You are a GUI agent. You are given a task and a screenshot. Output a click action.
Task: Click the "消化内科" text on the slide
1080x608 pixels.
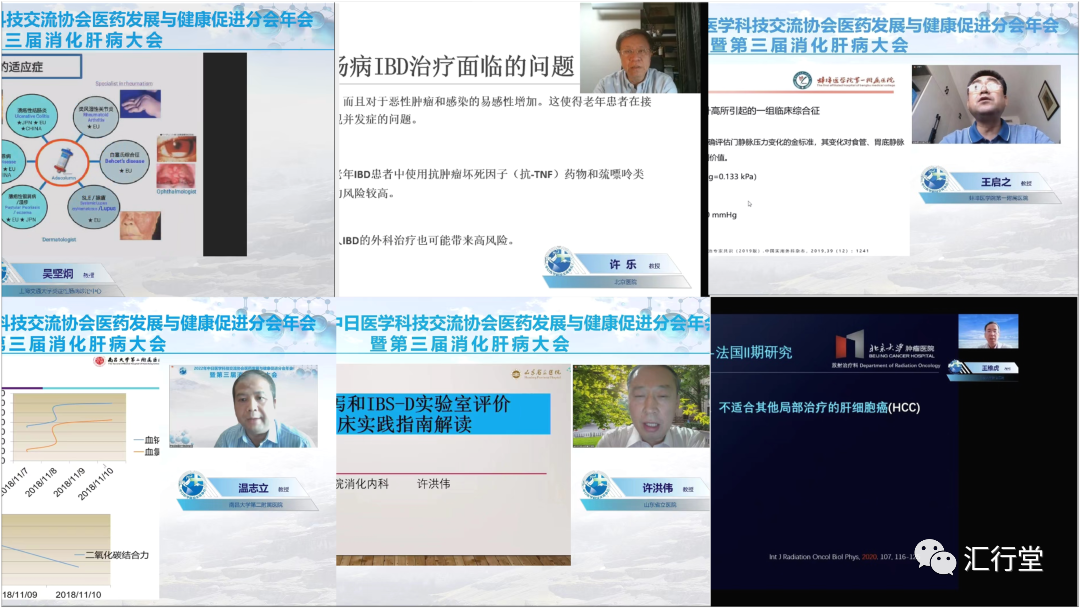tap(366, 484)
